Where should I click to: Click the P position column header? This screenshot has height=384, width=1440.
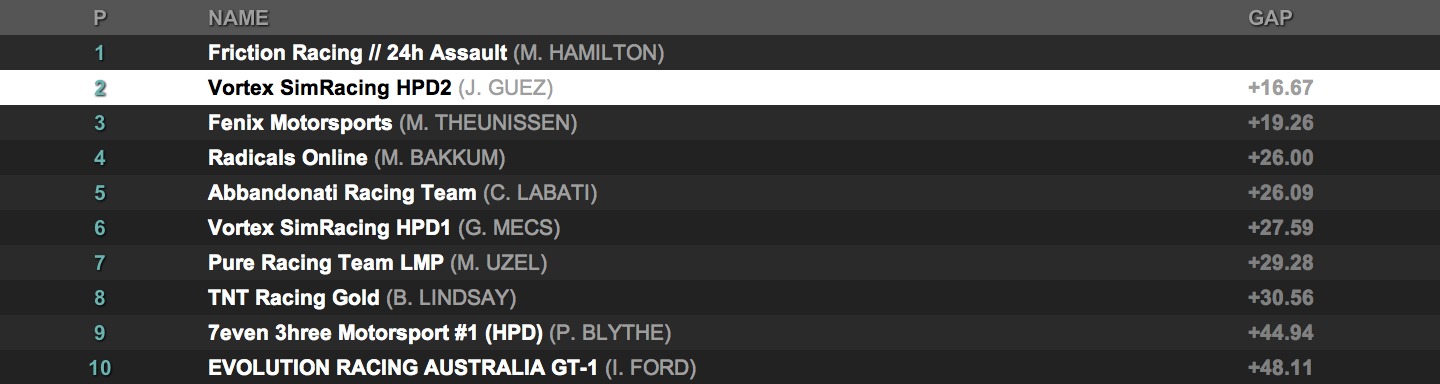pos(100,18)
